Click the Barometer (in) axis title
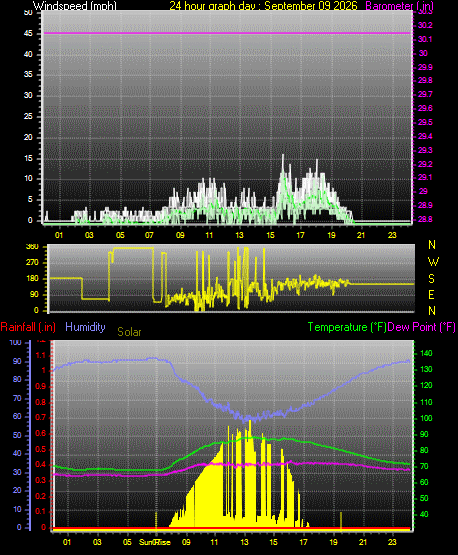The image size is (458, 555). click(x=399, y=6)
